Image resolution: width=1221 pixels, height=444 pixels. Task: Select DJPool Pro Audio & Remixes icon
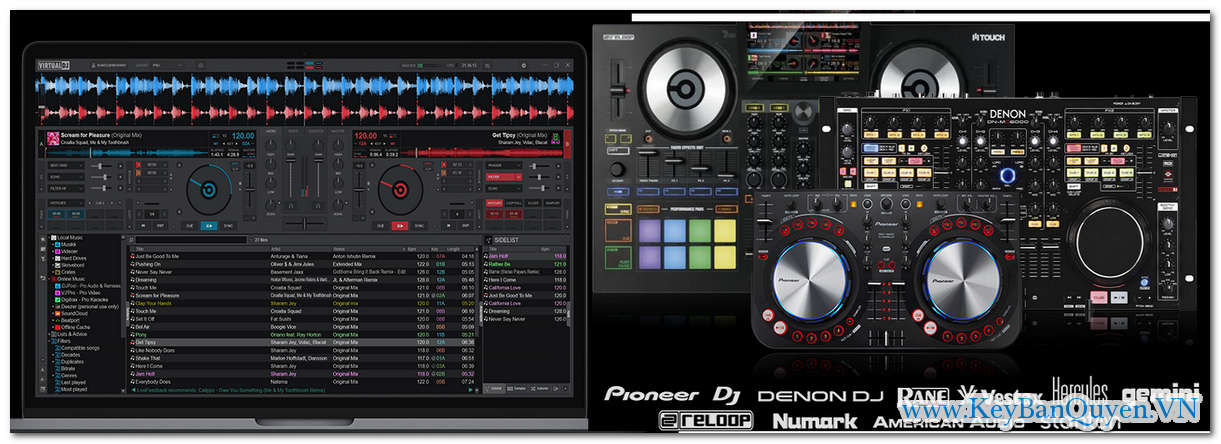point(58,286)
